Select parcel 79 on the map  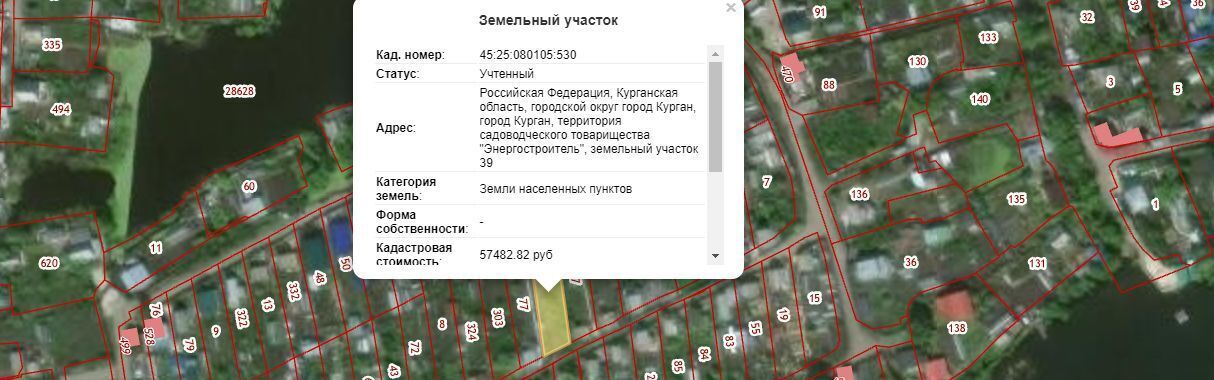click(188, 346)
